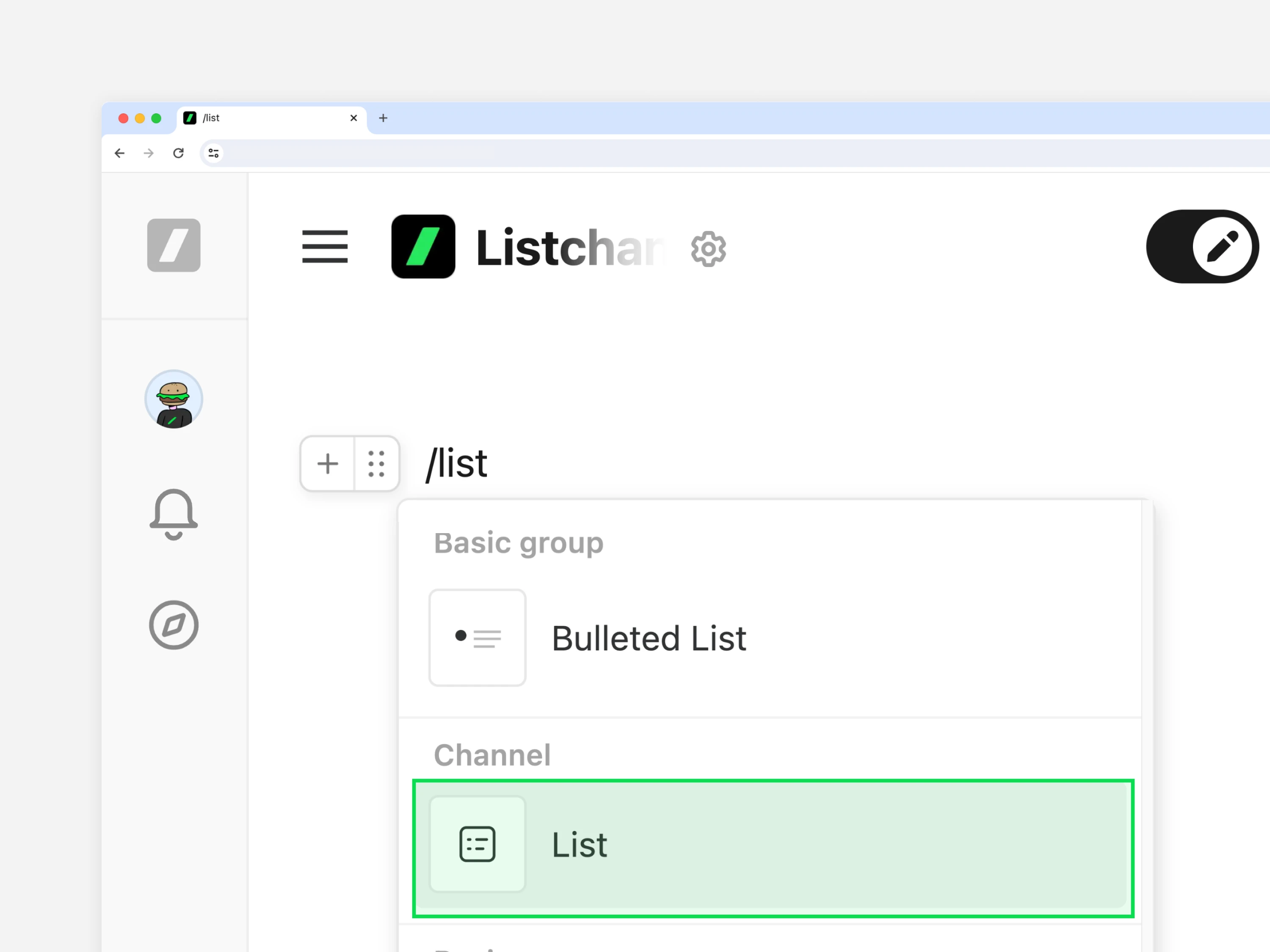
Task: Click the List channel icon tile
Action: [x=477, y=844]
